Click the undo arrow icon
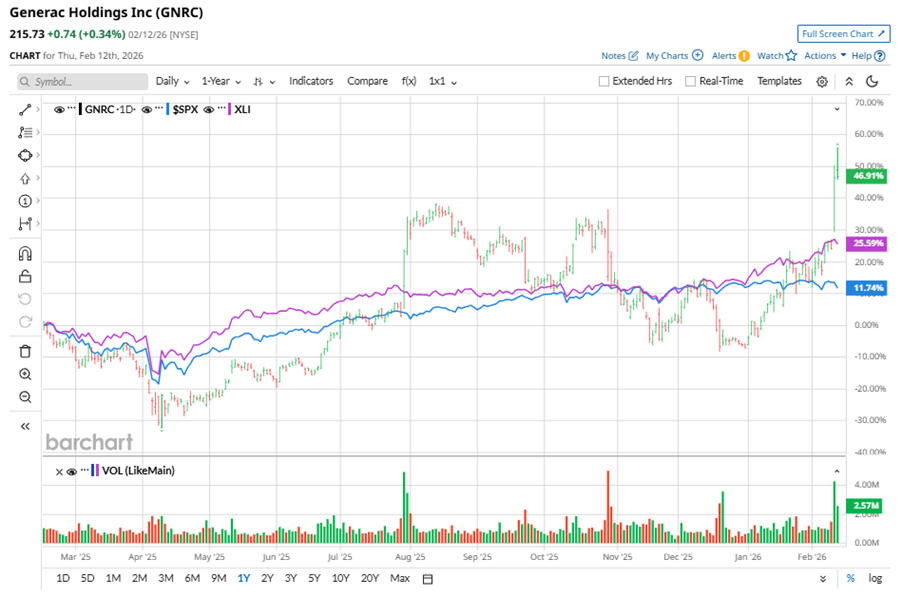902x597 pixels. point(25,299)
